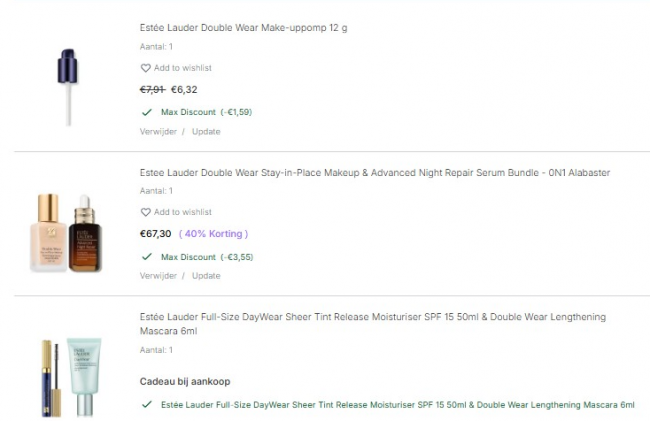Click the purple 40% Korting label
650x421 pixels.
[x=213, y=234]
